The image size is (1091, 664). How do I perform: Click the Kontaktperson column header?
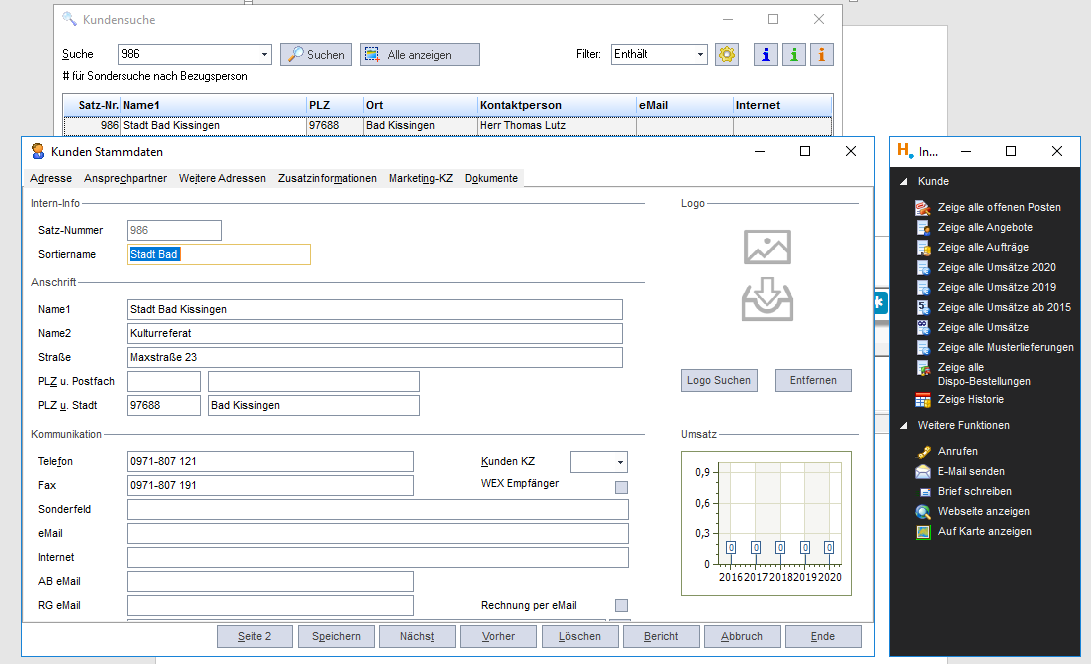[x=557, y=105]
